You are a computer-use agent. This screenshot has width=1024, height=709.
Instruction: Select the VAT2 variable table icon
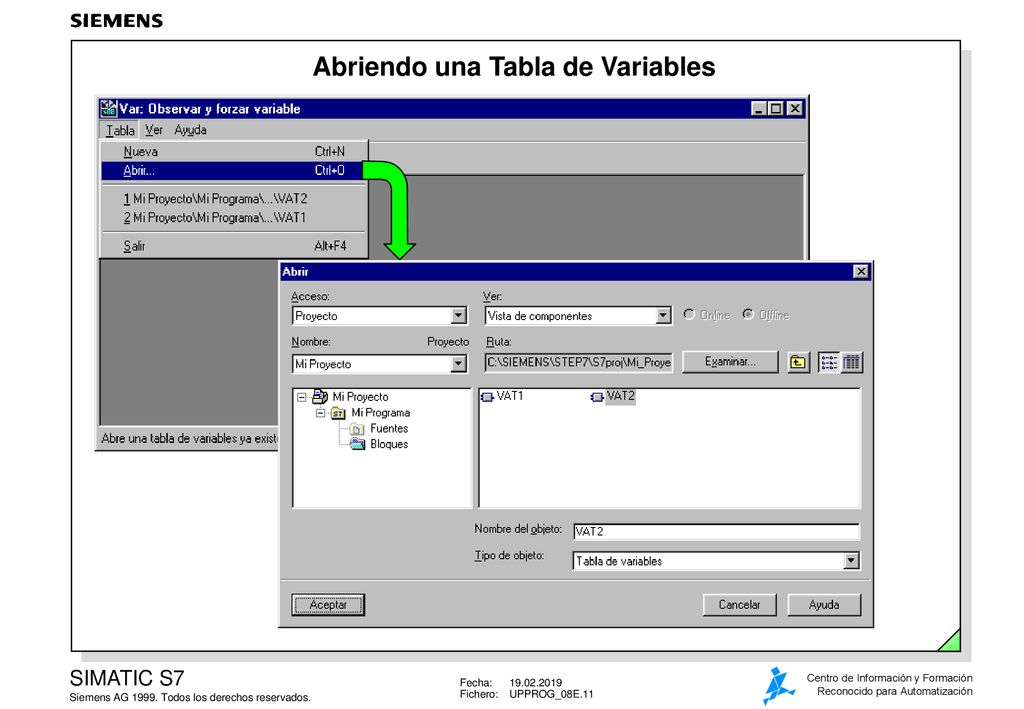click(x=596, y=396)
